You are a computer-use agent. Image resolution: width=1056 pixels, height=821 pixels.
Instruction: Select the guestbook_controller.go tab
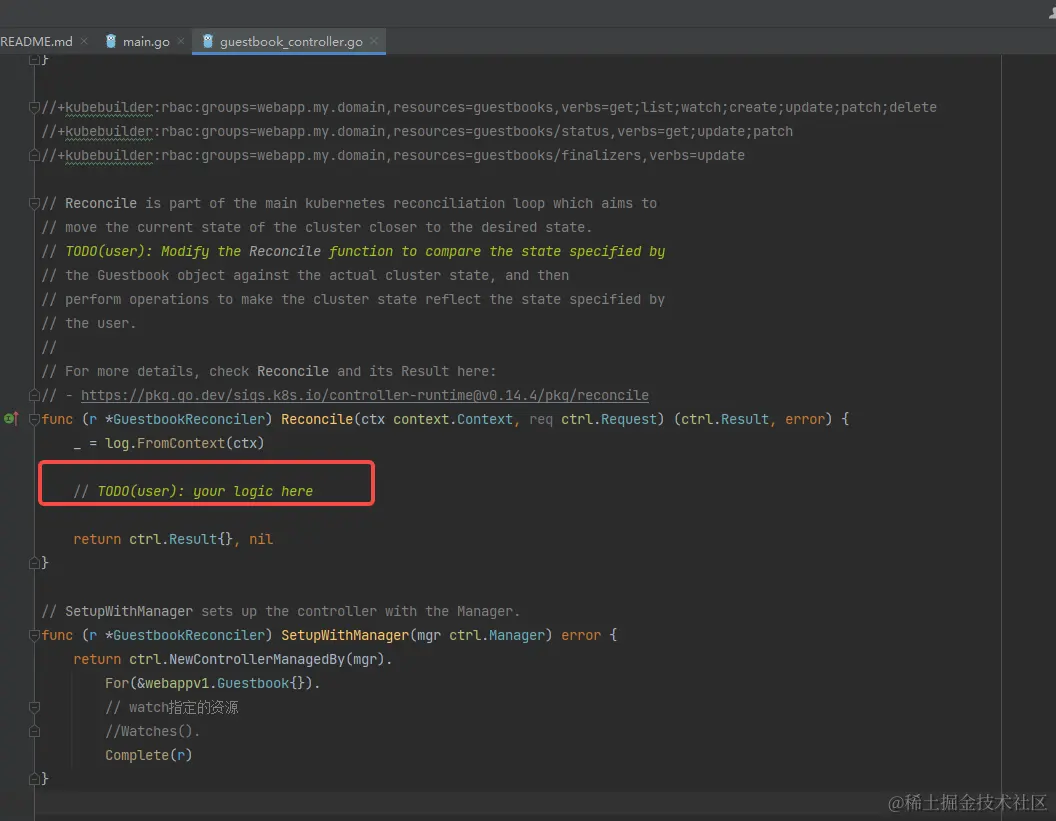pos(291,42)
